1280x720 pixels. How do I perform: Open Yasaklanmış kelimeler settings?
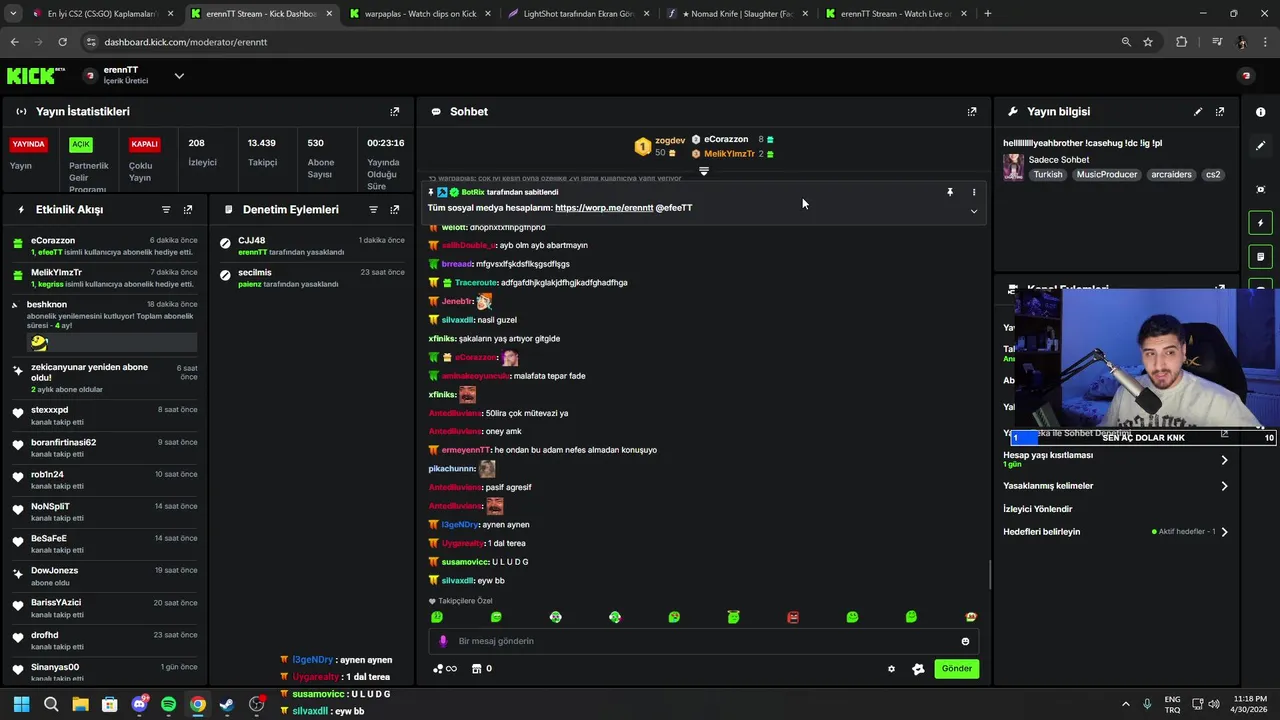[1116, 486]
